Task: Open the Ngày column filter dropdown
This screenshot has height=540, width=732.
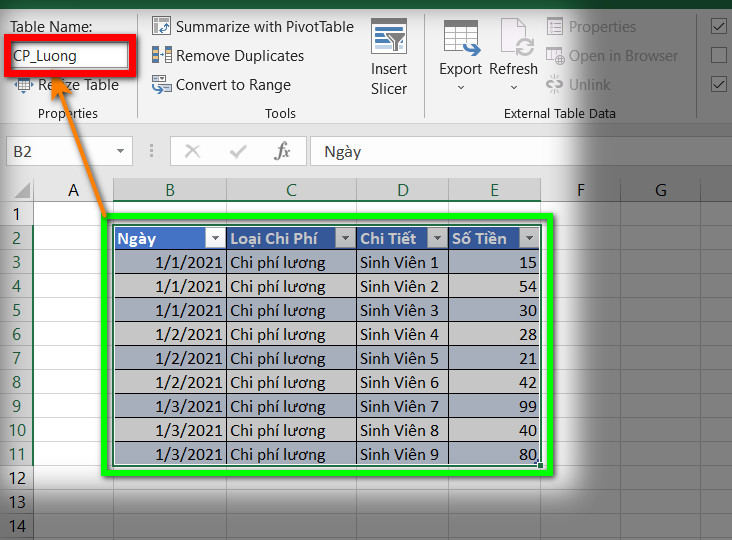Action: pos(215,238)
